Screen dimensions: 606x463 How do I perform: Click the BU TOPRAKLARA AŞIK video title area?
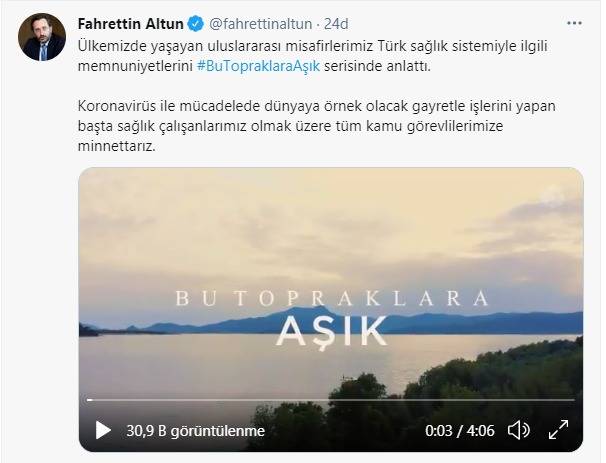(332, 318)
